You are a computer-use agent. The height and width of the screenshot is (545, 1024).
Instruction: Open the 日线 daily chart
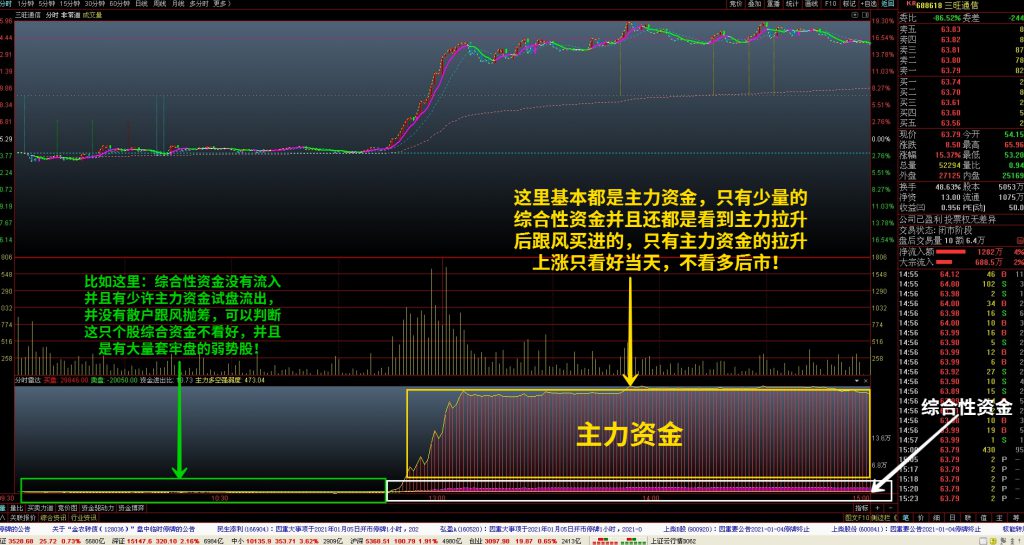(141, 4)
